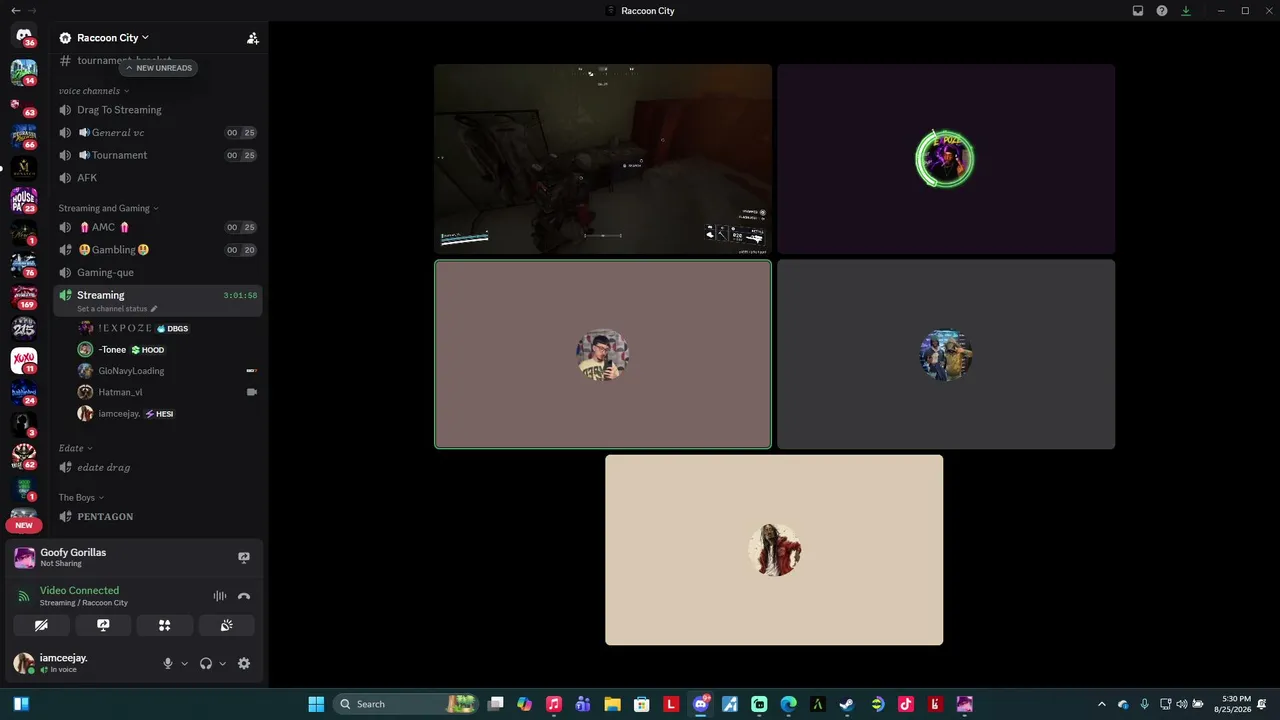Toggle microphone mute in user panel

168,663
